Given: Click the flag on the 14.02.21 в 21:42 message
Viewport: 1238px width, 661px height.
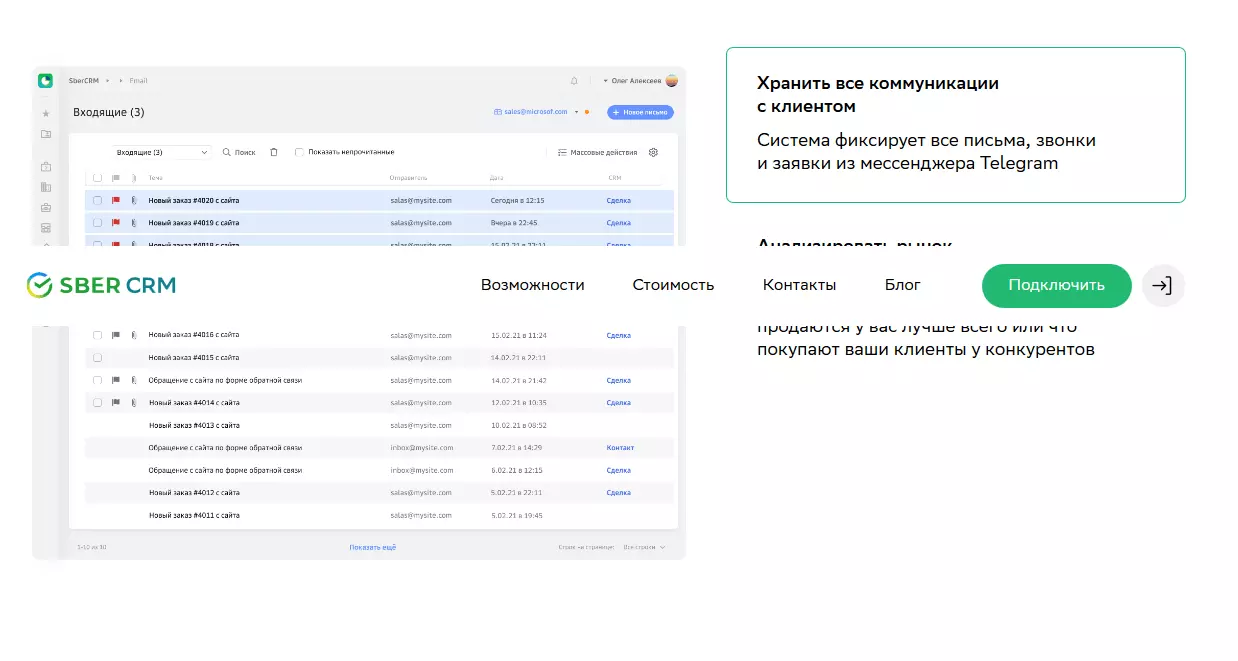Looking at the screenshot, I should click(116, 380).
